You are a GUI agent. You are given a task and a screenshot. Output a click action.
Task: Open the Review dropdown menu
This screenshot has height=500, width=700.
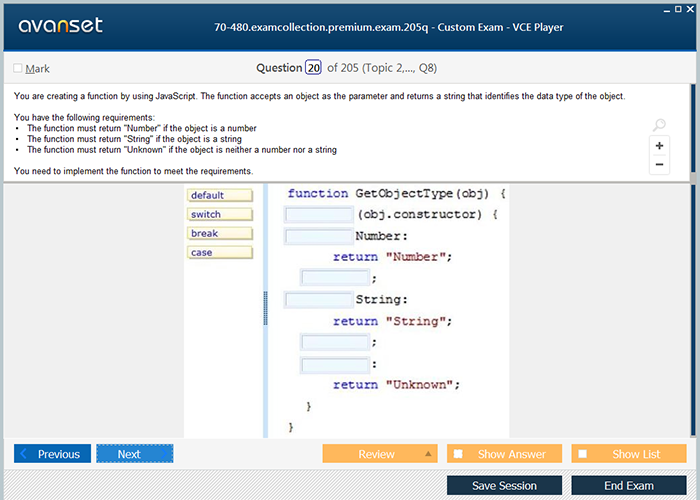[380, 454]
